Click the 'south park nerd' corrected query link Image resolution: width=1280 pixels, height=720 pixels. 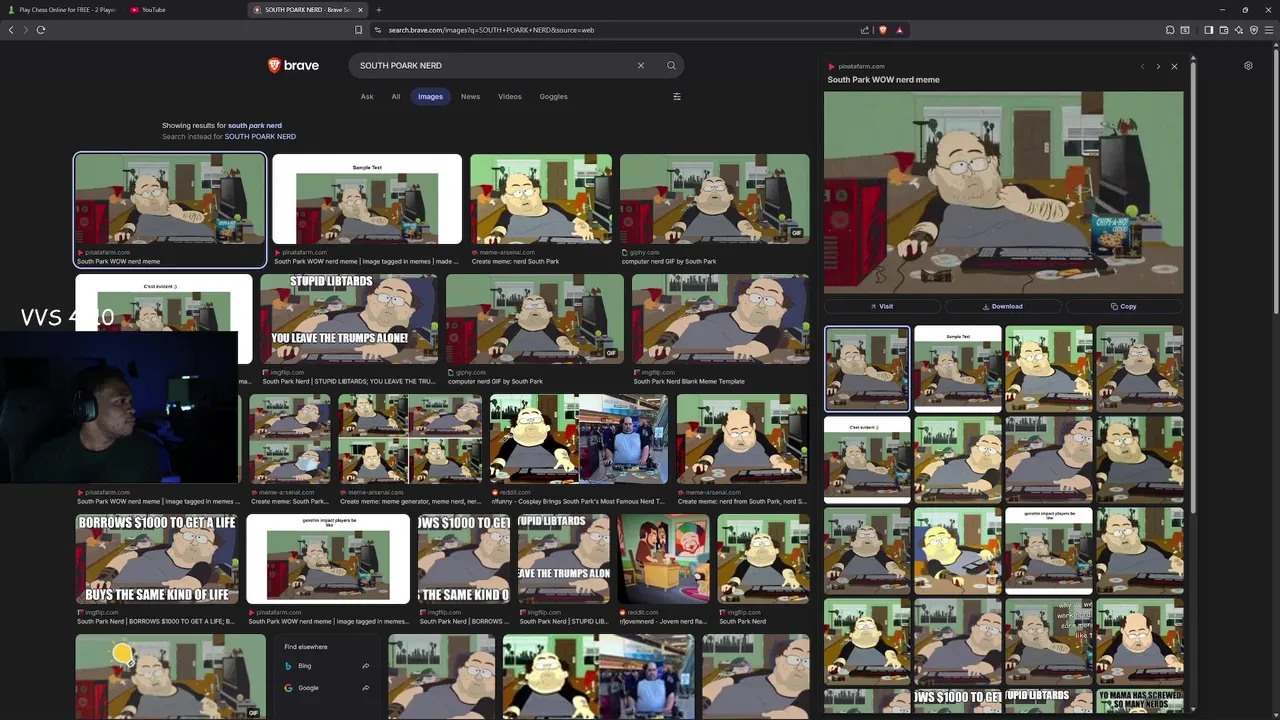point(255,126)
